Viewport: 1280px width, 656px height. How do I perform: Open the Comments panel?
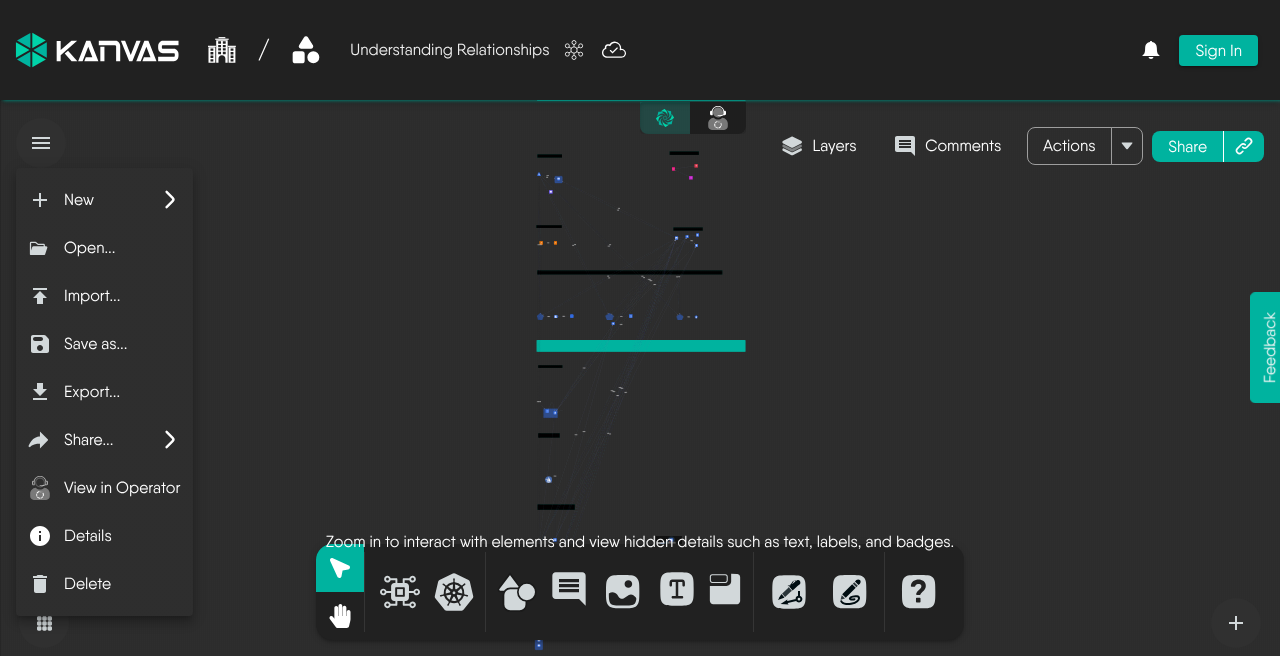pyautogui.click(x=948, y=146)
